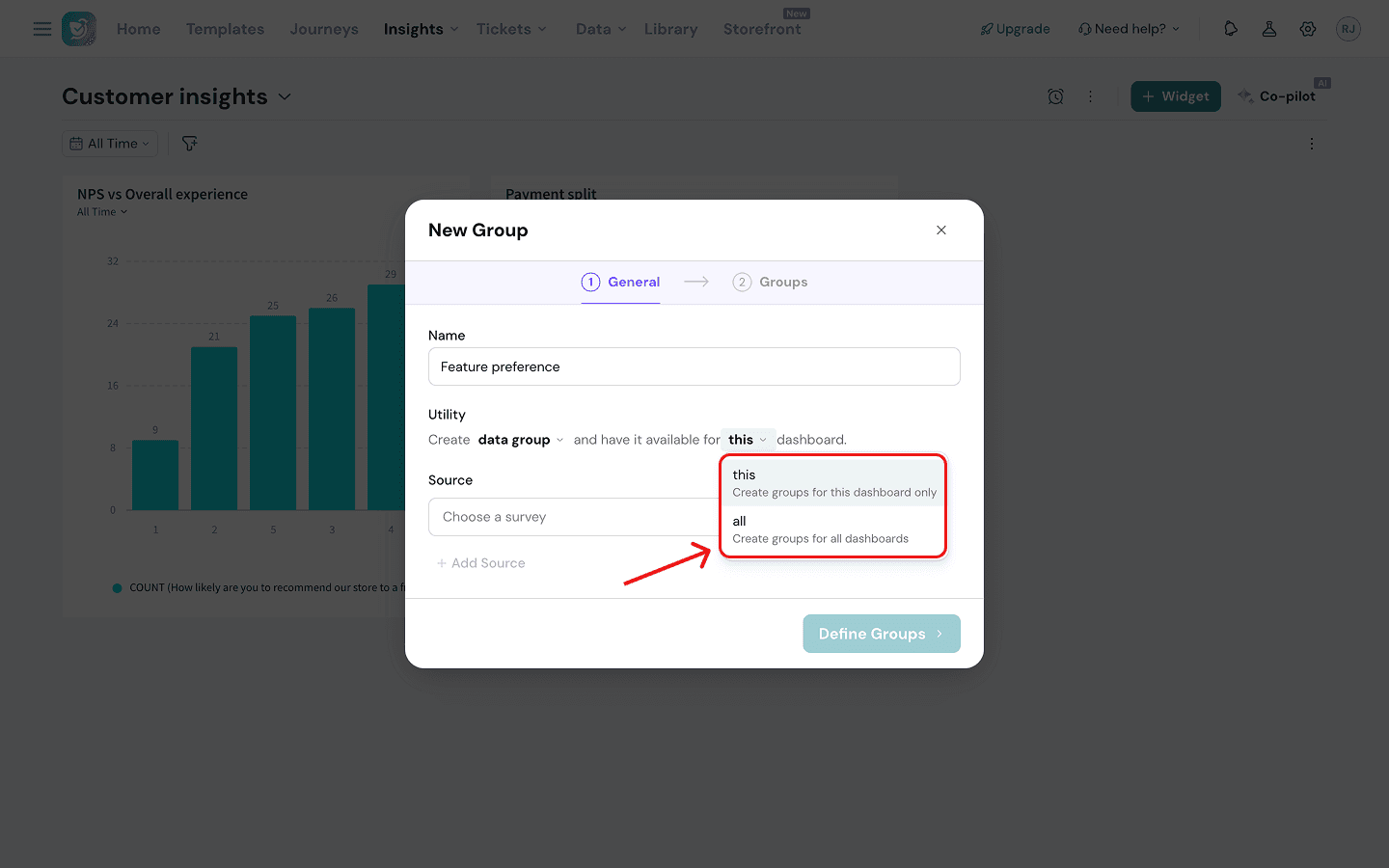
Task: Click the COUNT legend entry
Action: click(259, 587)
